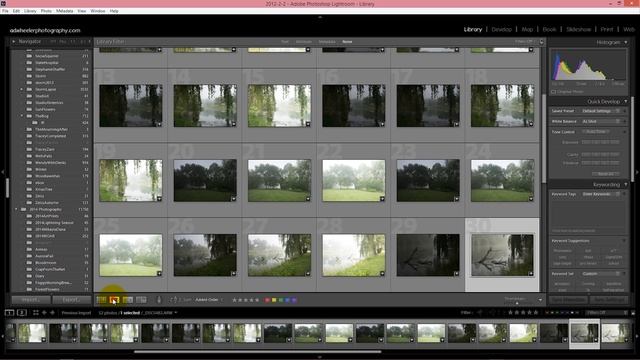Hide top module picker panel arrow

320,17
